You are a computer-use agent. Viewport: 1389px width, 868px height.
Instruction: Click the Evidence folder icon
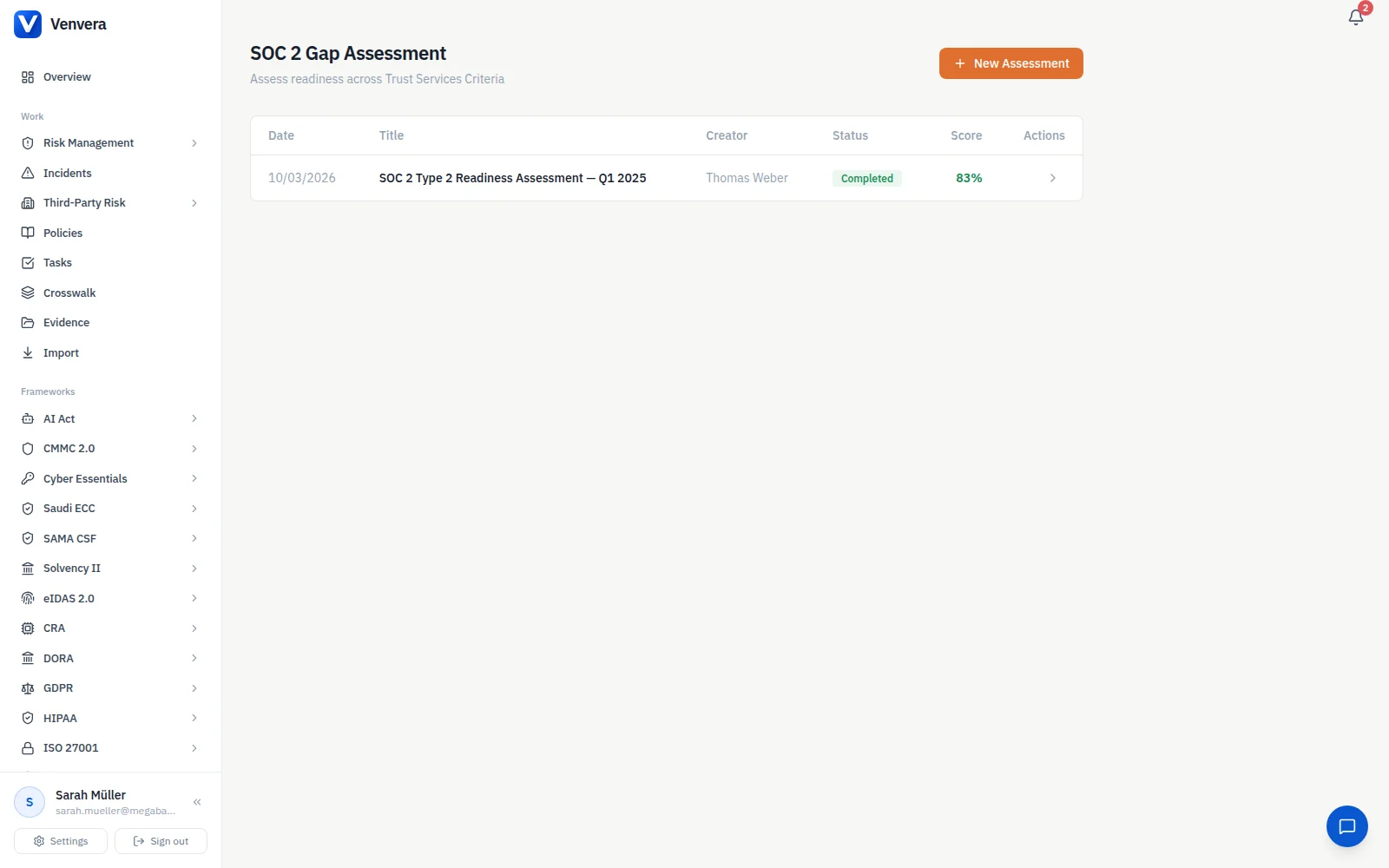(28, 323)
